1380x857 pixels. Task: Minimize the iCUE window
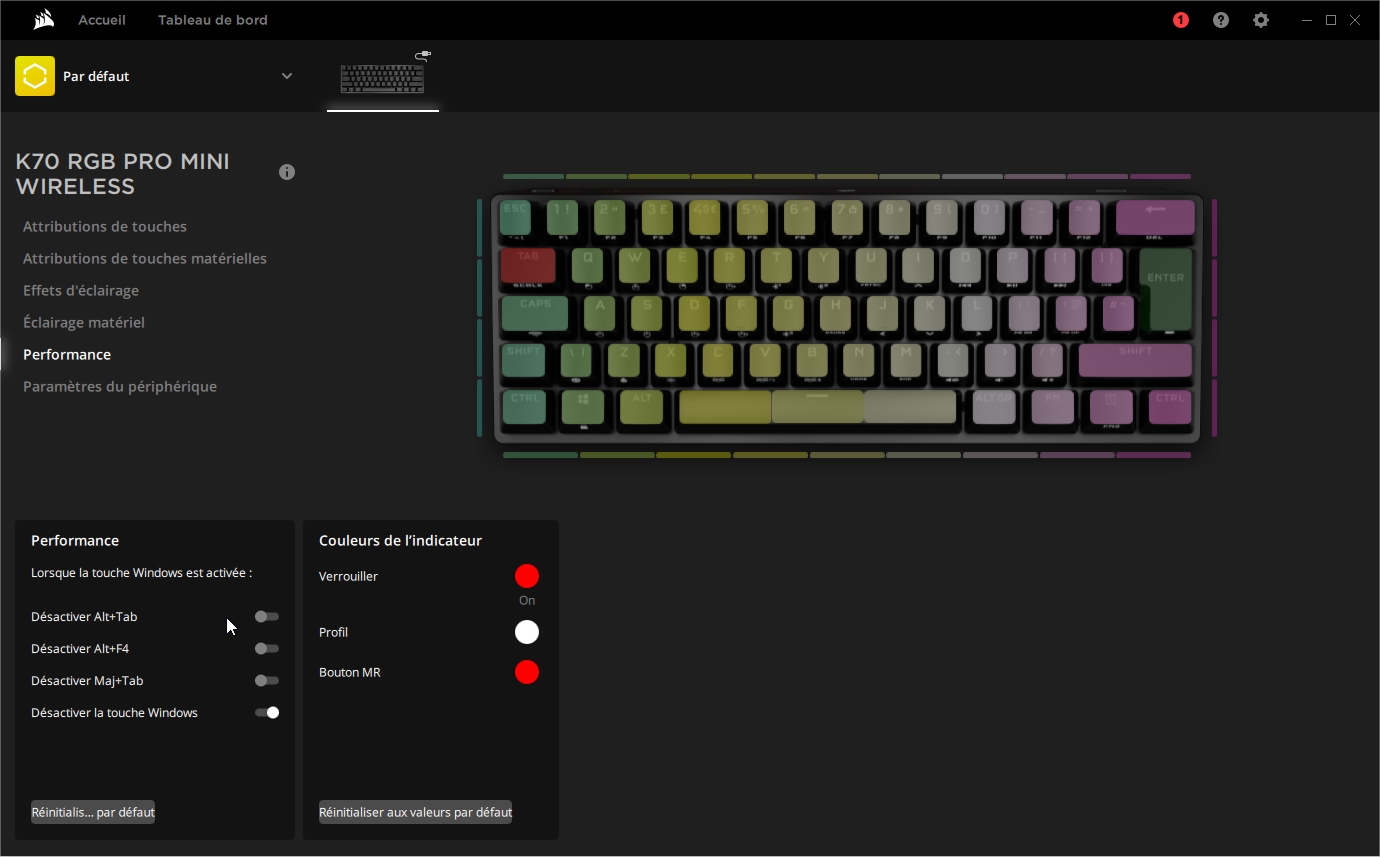(1307, 20)
